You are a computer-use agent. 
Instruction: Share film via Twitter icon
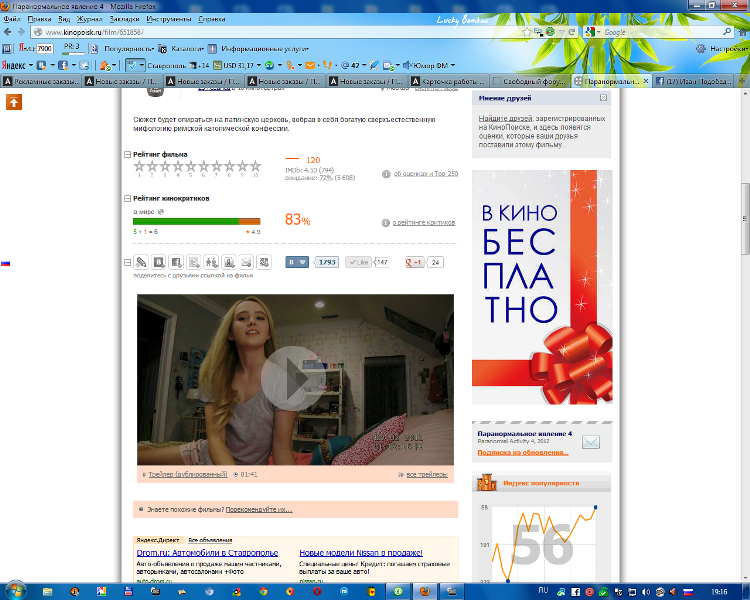coord(194,262)
